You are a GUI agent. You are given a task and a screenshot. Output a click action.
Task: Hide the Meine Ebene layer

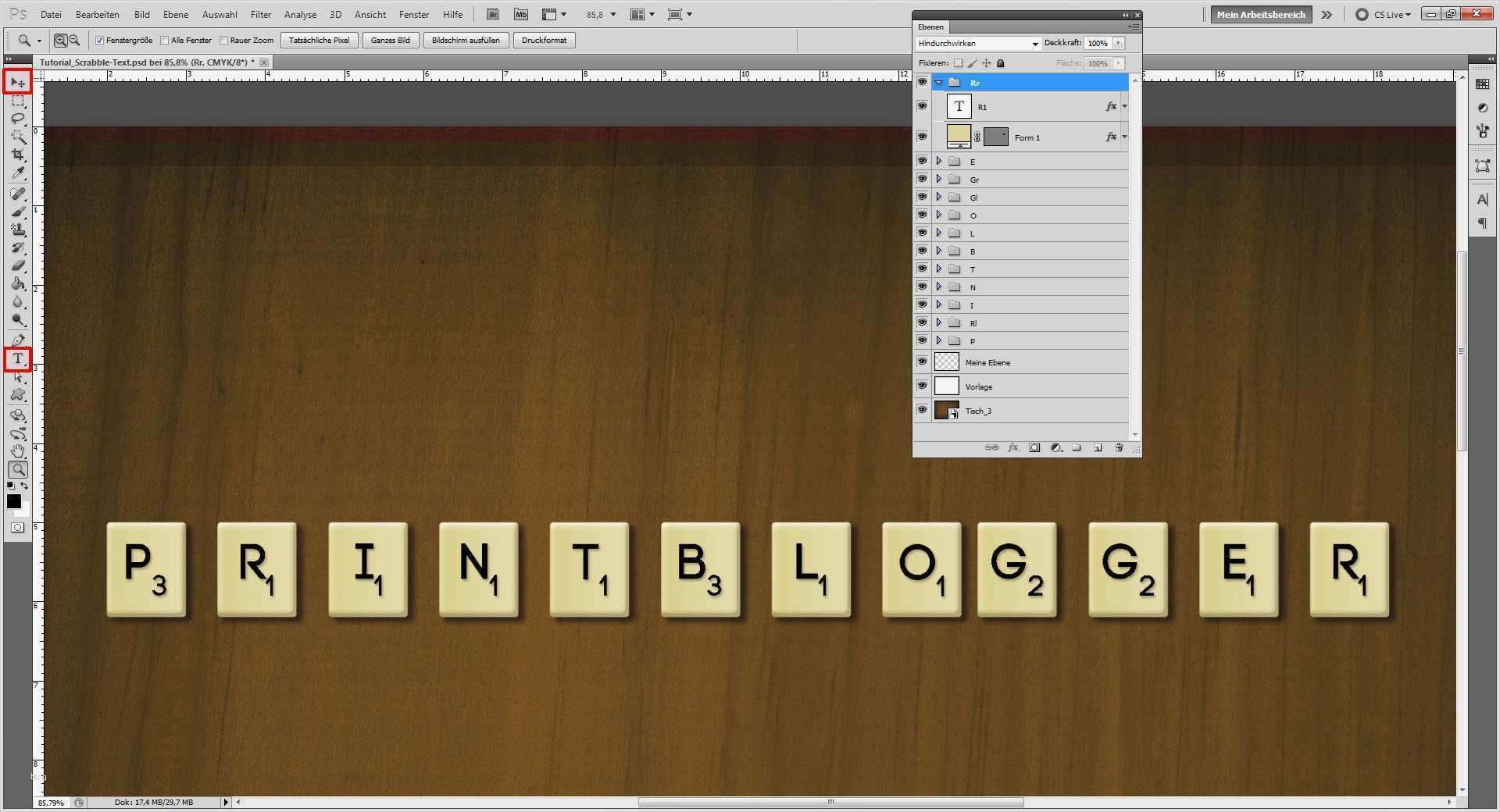(x=922, y=361)
